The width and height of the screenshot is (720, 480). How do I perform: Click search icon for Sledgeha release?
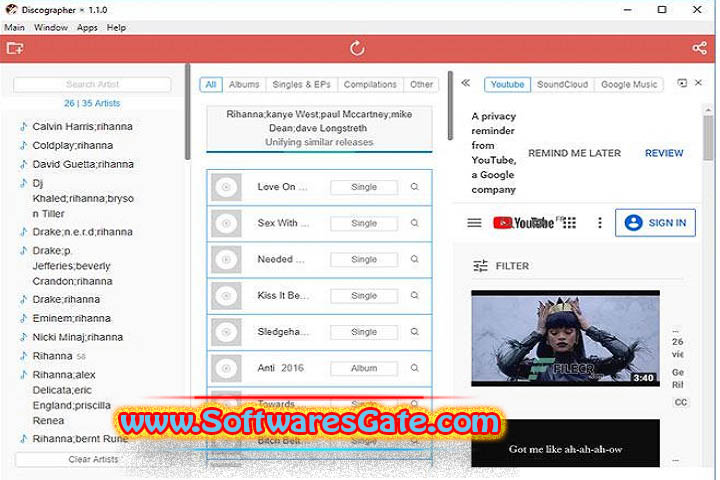(x=414, y=332)
